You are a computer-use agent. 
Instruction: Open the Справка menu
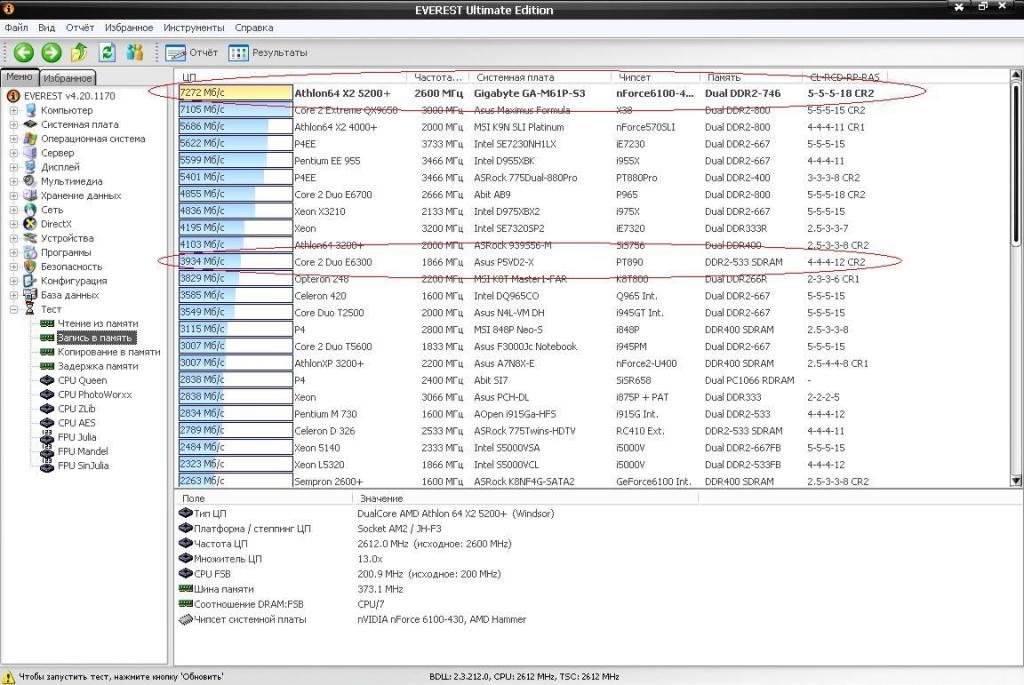click(254, 27)
